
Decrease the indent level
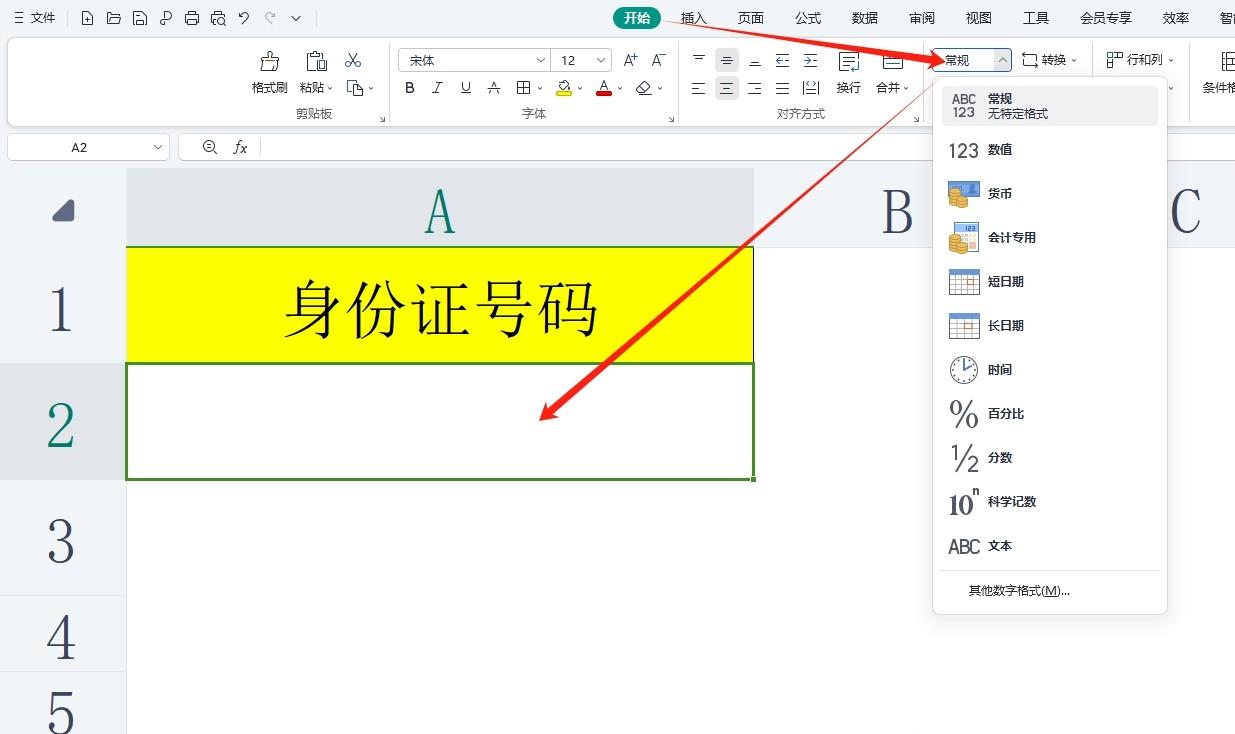tap(783, 60)
